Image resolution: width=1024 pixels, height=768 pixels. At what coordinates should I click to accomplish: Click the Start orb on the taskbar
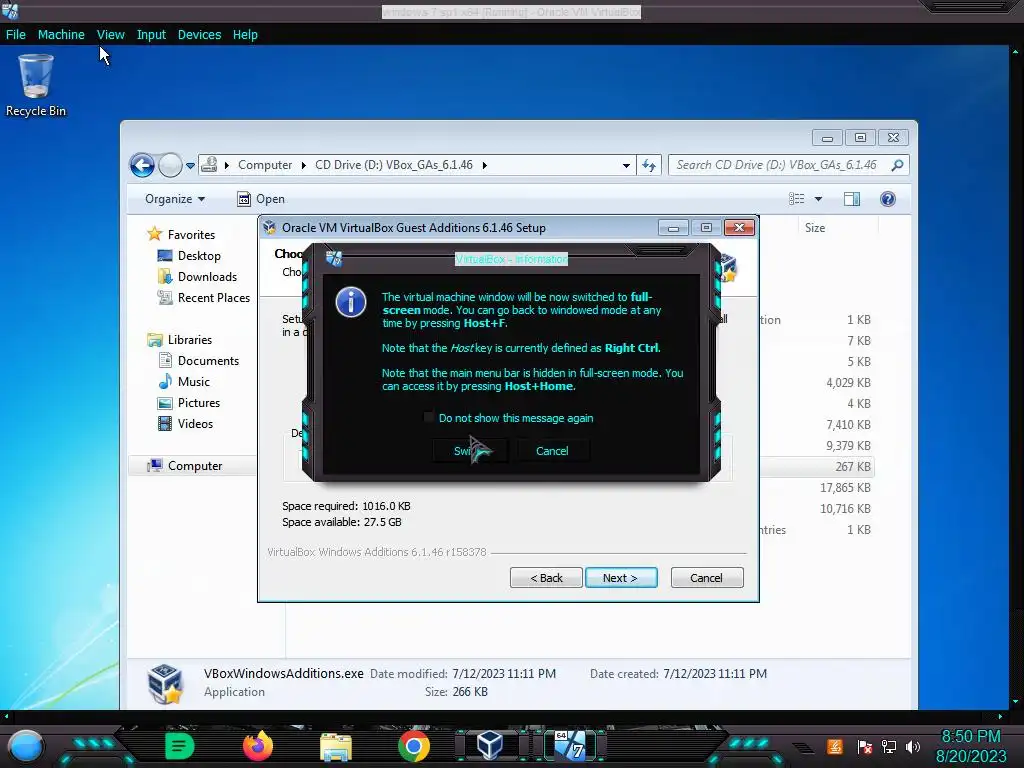pos(25,746)
